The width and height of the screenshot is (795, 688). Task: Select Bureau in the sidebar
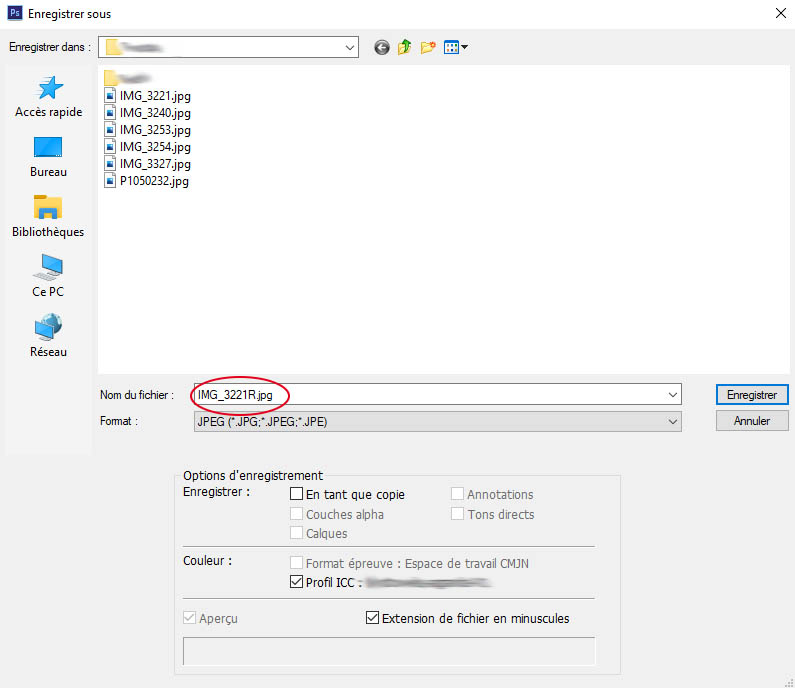coord(48,156)
